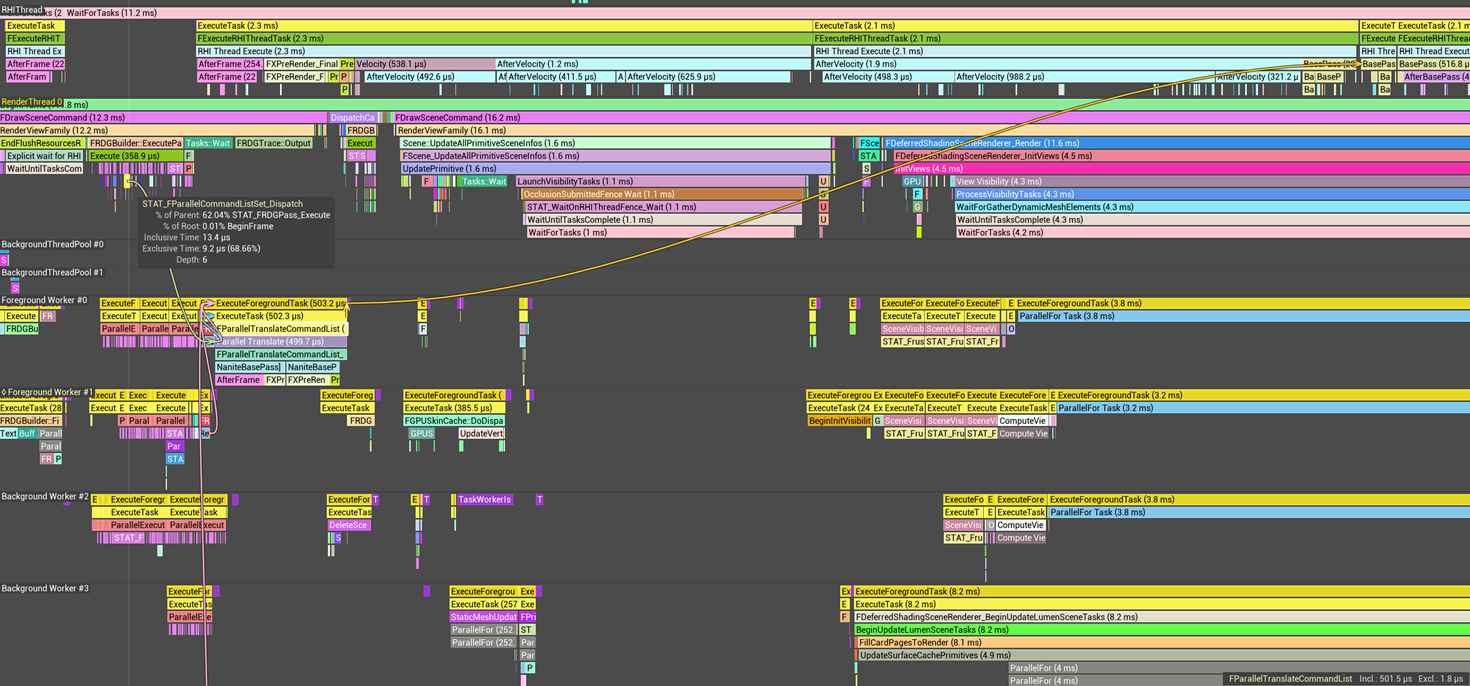
Task: Select the Foreground Worker #0 track label
Action: pyautogui.click(x=45, y=300)
